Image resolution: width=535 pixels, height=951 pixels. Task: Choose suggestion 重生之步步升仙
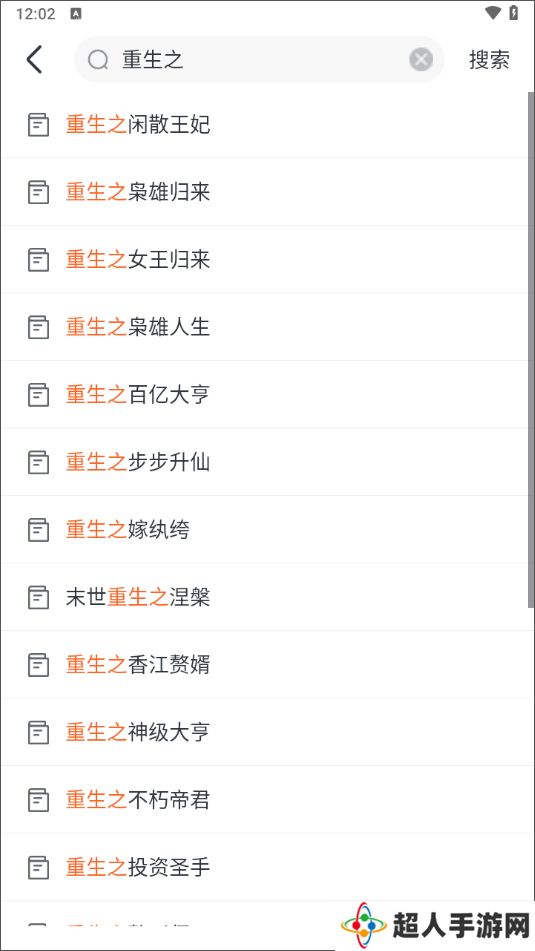click(263, 462)
